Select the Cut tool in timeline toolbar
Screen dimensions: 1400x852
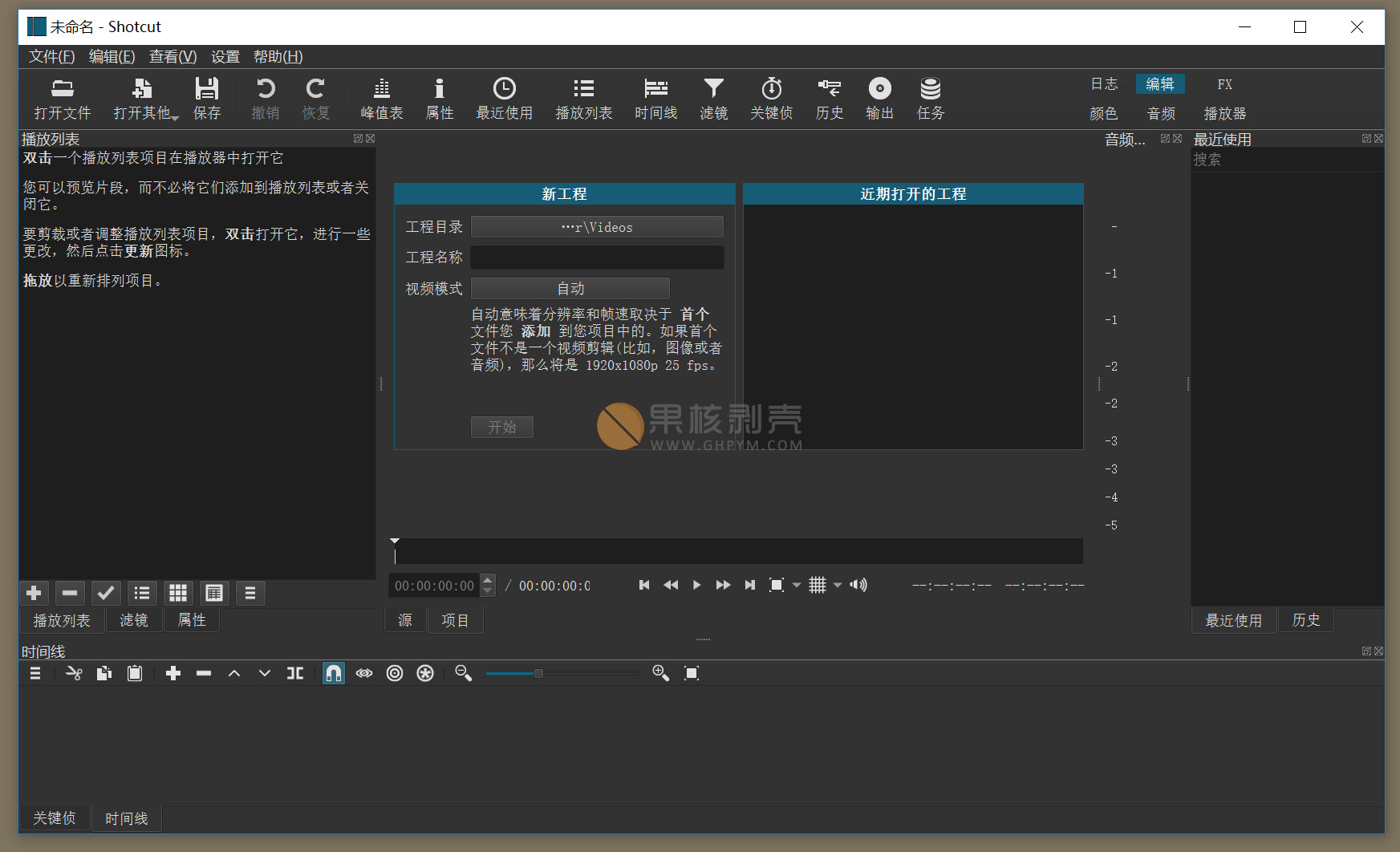74,673
